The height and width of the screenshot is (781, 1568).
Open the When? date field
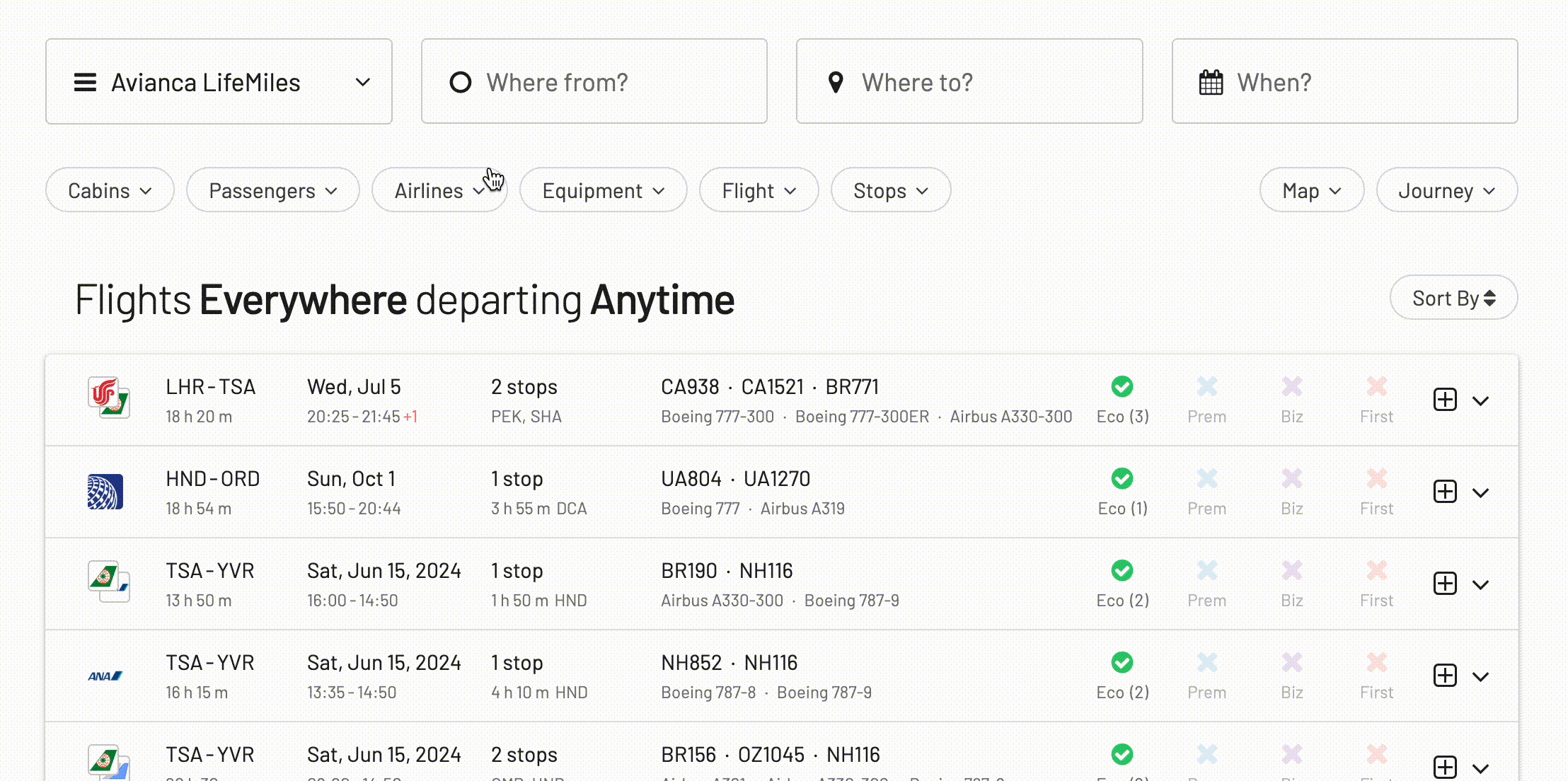coord(1344,81)
